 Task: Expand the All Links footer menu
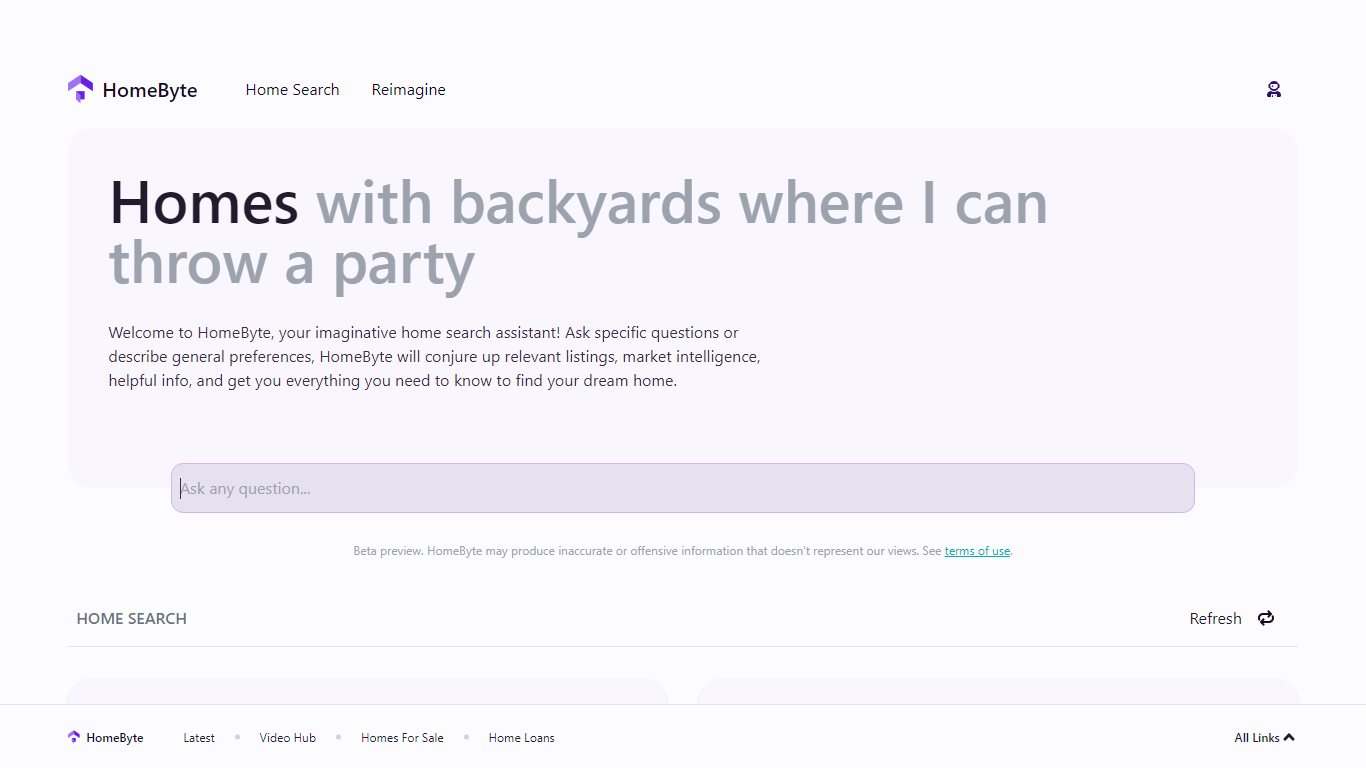[1256, 738]
